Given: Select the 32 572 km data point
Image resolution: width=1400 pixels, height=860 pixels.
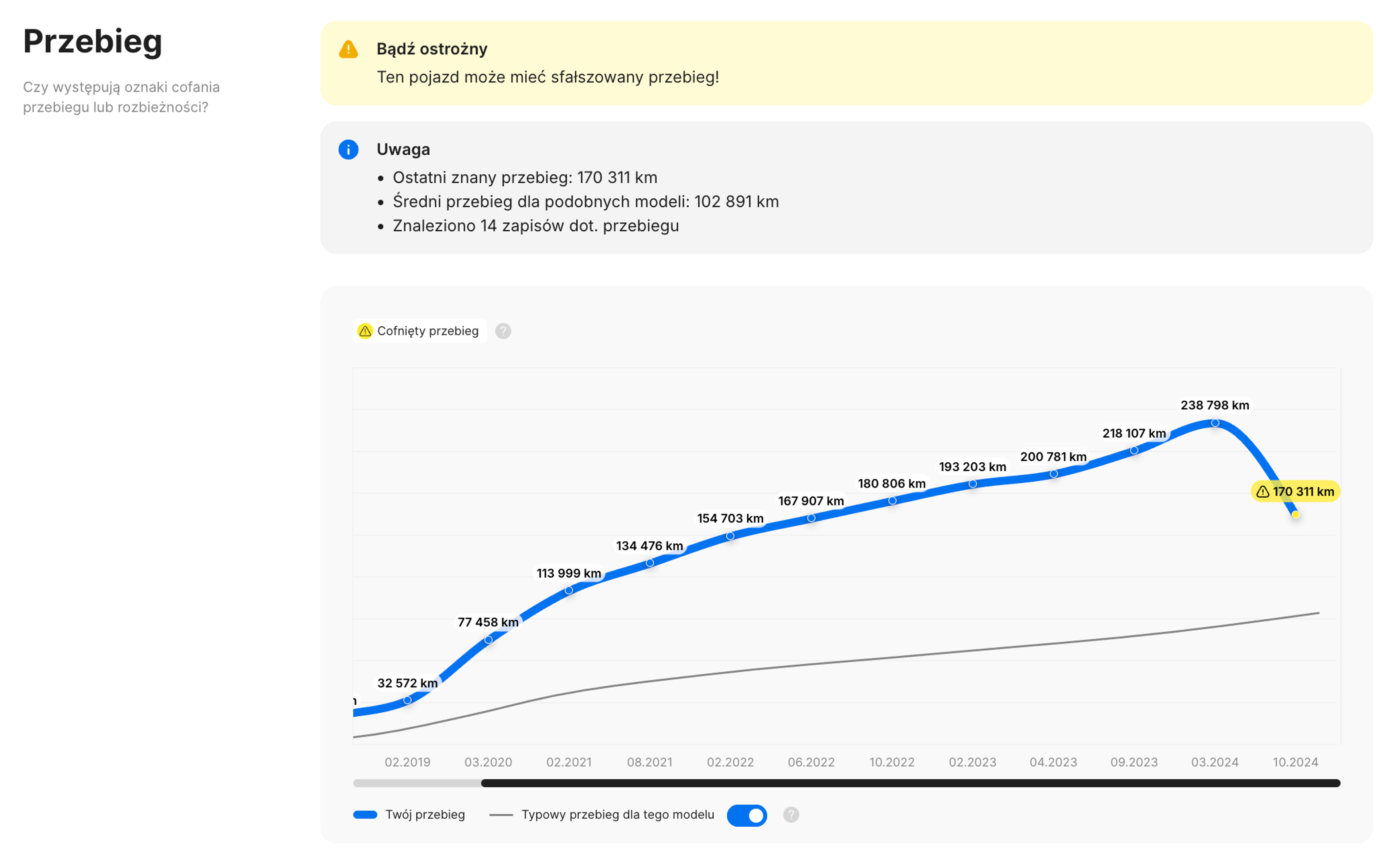Looking at the screenshot, I should click(407, 700).
